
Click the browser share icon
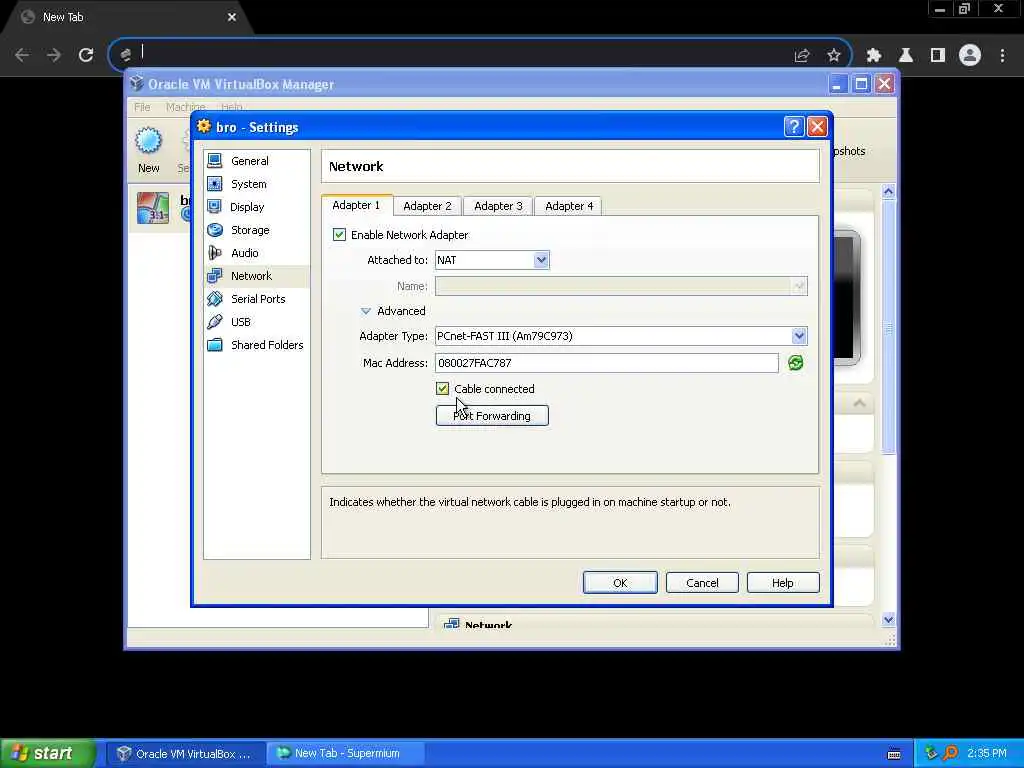(x=802, y=56)
